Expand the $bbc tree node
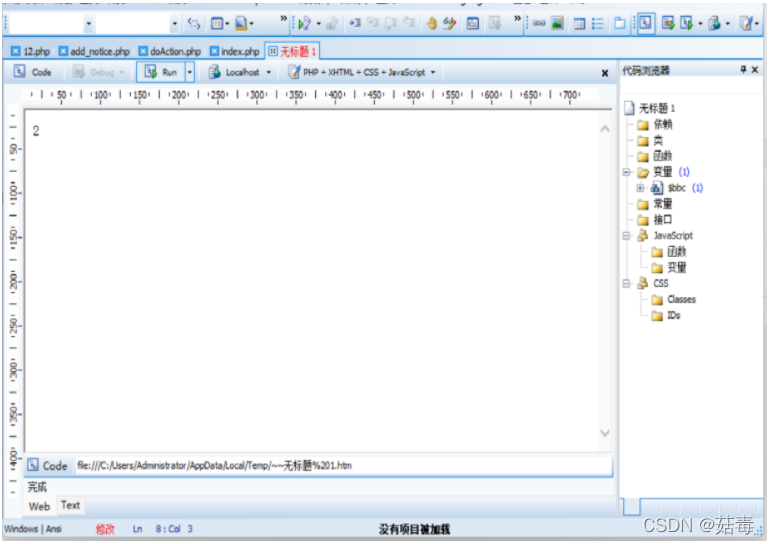 (640, 188)
